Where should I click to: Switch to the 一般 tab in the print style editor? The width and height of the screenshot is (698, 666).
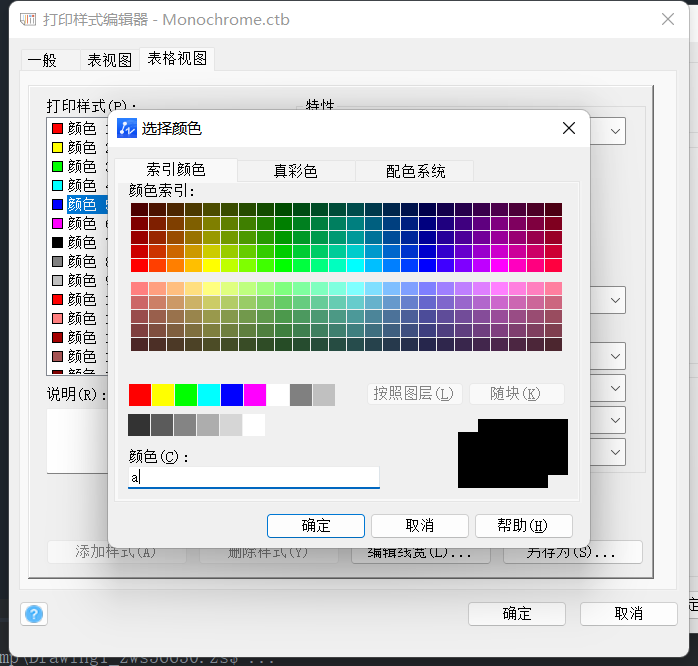pos(50,60)
